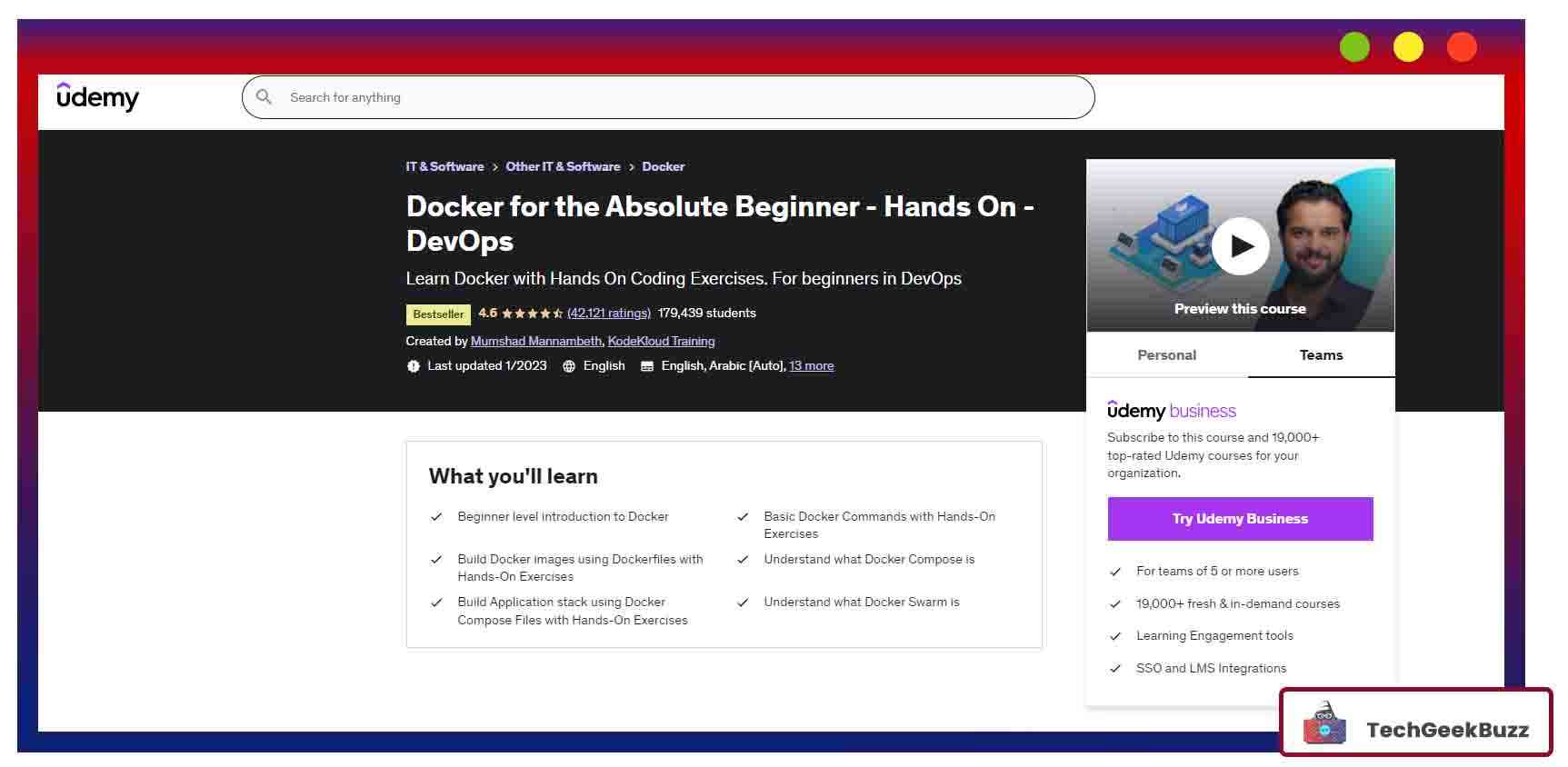Select the Teams tab
Image resolution: width=1568 pixels, height=767 pixels.
click(x=1321, y=355)
